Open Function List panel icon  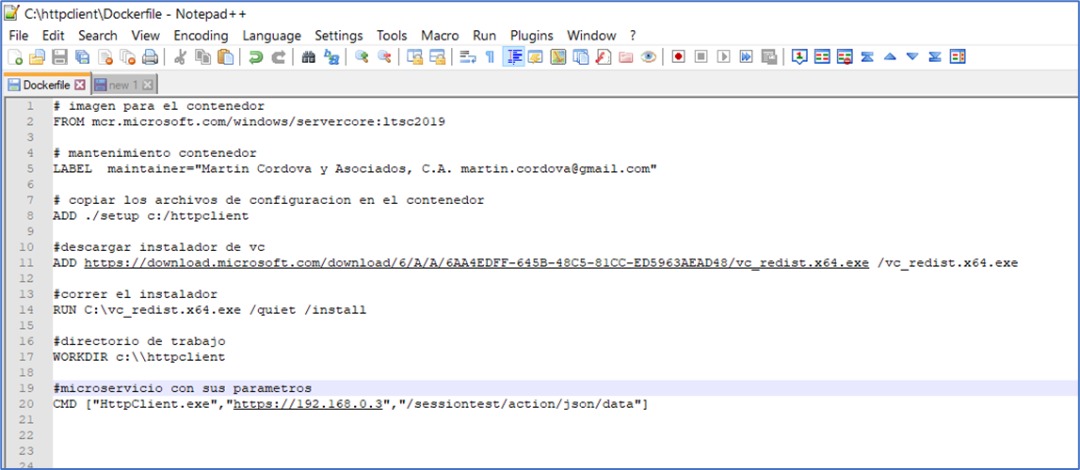pyautogui.click(x=603, y=58)
